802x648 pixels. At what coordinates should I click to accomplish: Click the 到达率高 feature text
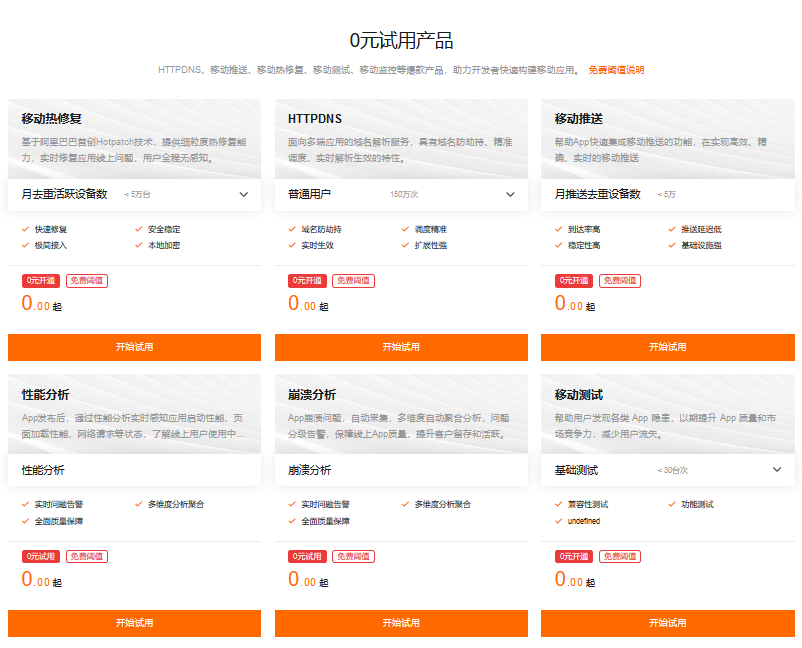(x=584, y=229)
